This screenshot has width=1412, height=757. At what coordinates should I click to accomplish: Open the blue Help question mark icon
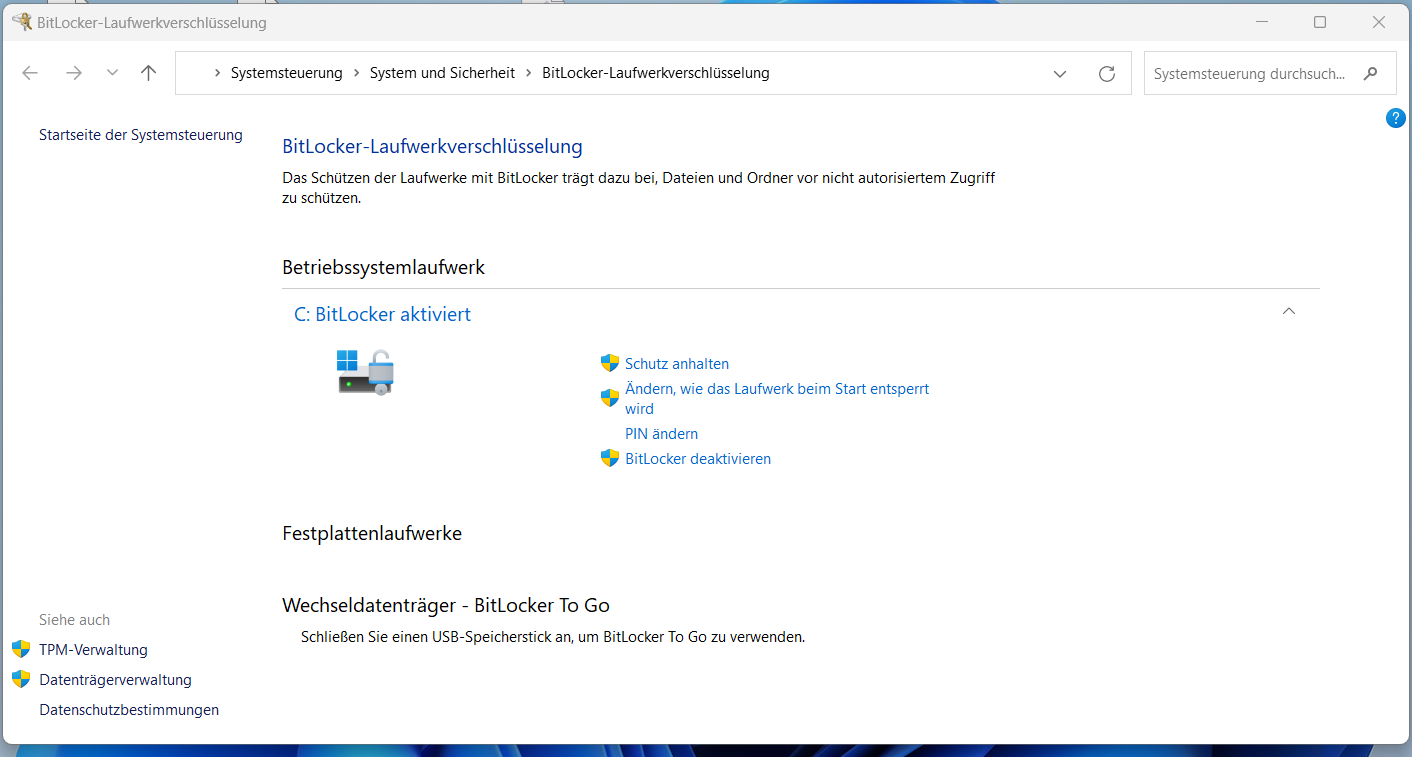[1396, 118]
